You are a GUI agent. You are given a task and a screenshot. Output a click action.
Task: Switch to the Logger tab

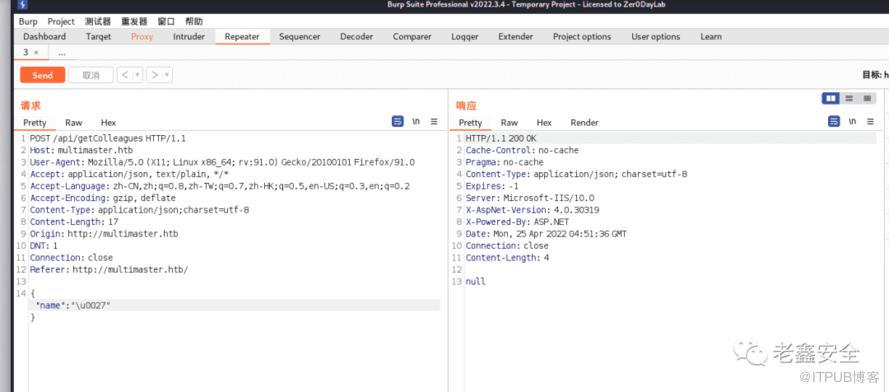click(x=465, y=36)
